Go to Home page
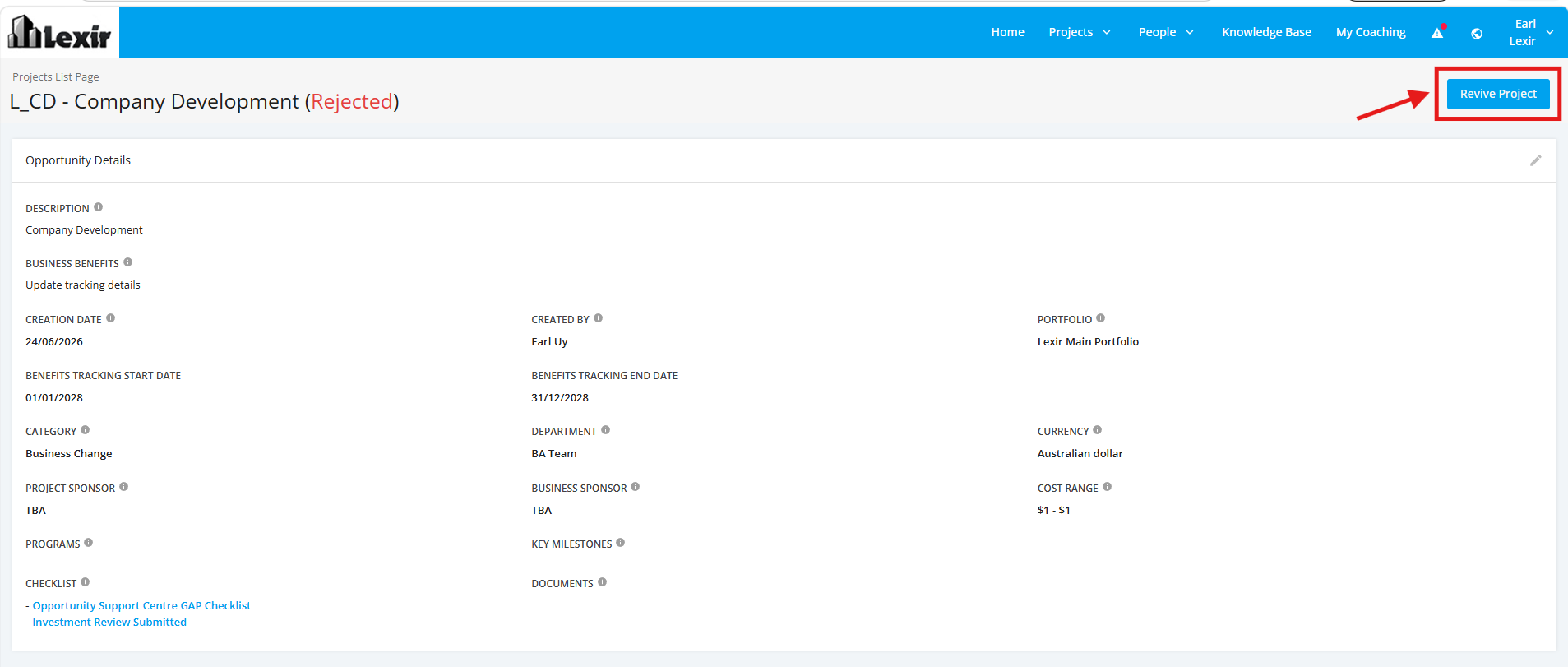Image resolution: width=1568 pixels, height=667 pixels. (1007, 32)
